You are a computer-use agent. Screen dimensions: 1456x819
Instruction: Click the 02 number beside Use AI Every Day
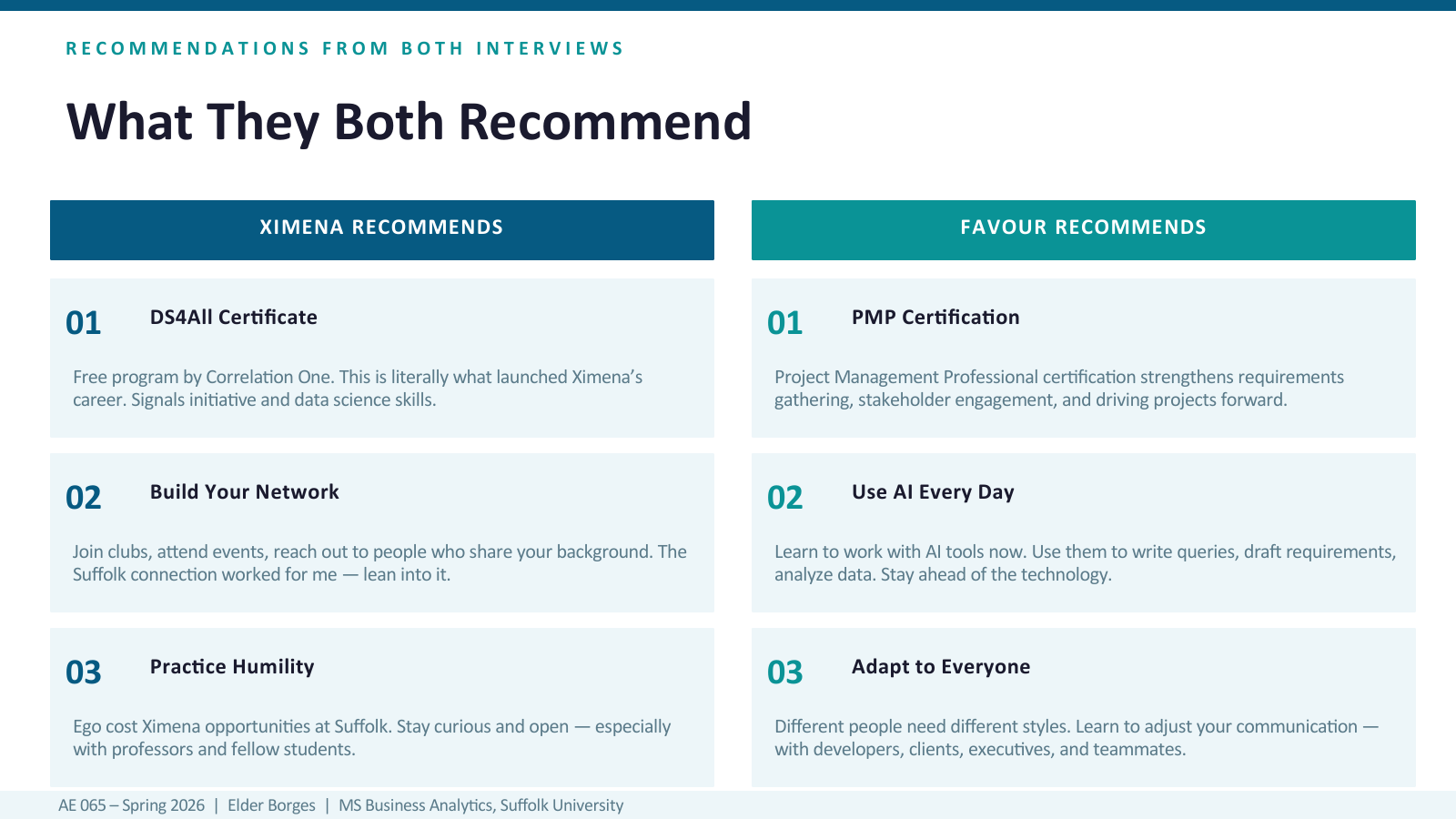point(785,498)
